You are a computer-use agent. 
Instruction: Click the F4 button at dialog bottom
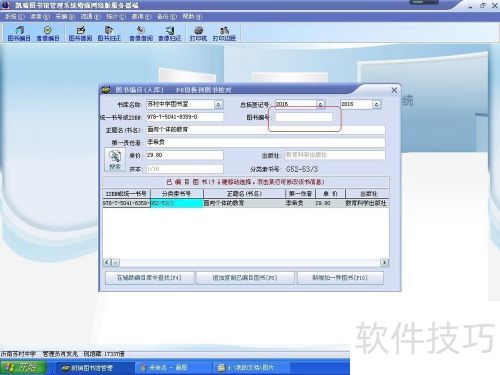pos(149,278)
